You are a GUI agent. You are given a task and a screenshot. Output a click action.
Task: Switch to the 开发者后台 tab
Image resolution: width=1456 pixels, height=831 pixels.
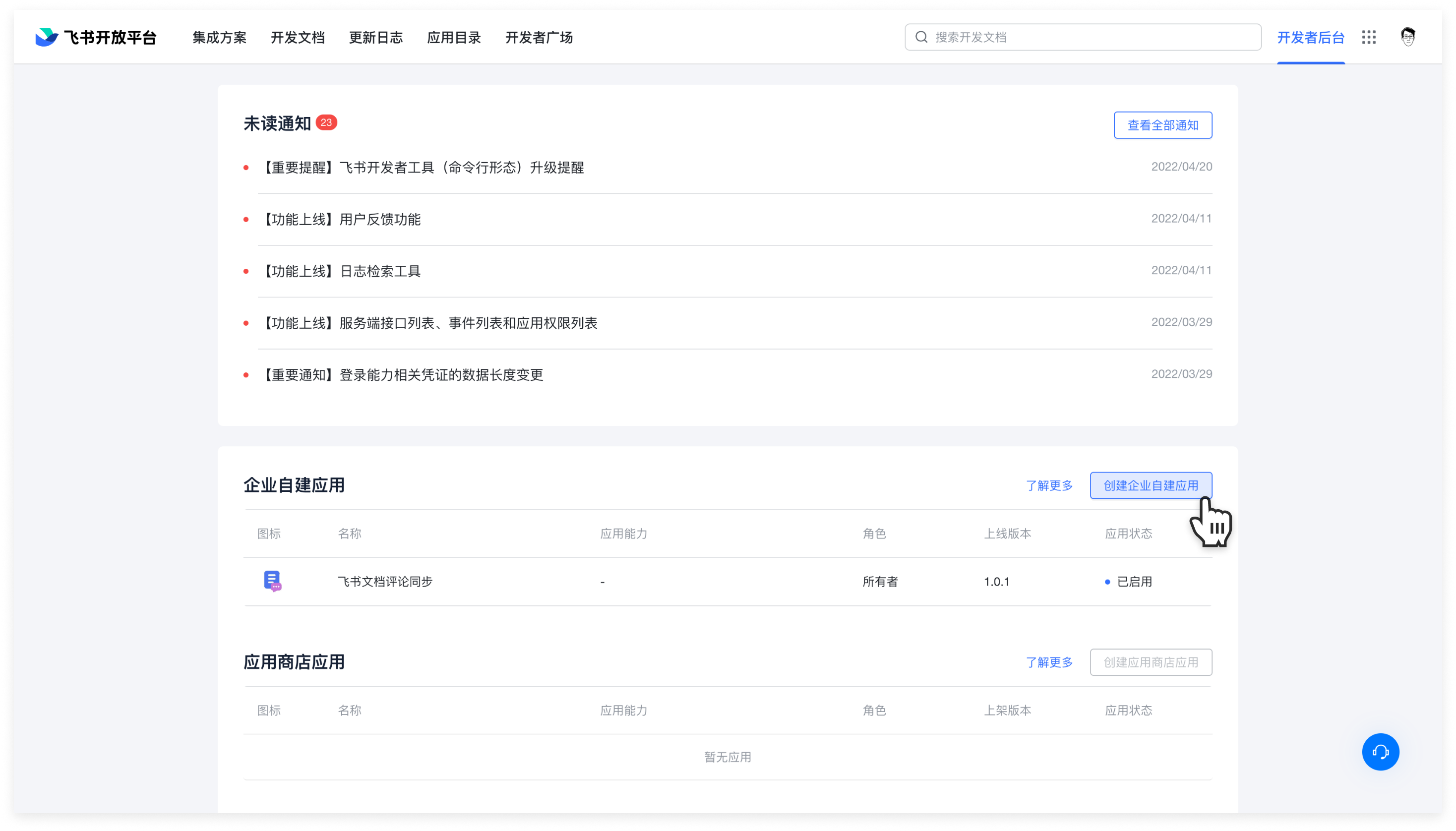pos(1311,38)
